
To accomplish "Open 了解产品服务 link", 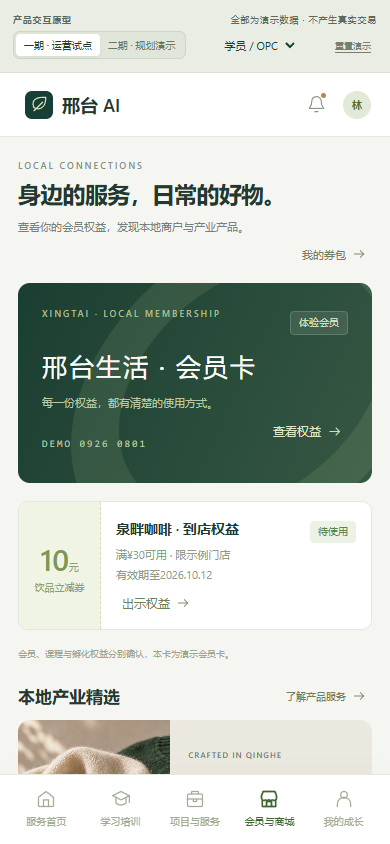I will tap(325, 697).
